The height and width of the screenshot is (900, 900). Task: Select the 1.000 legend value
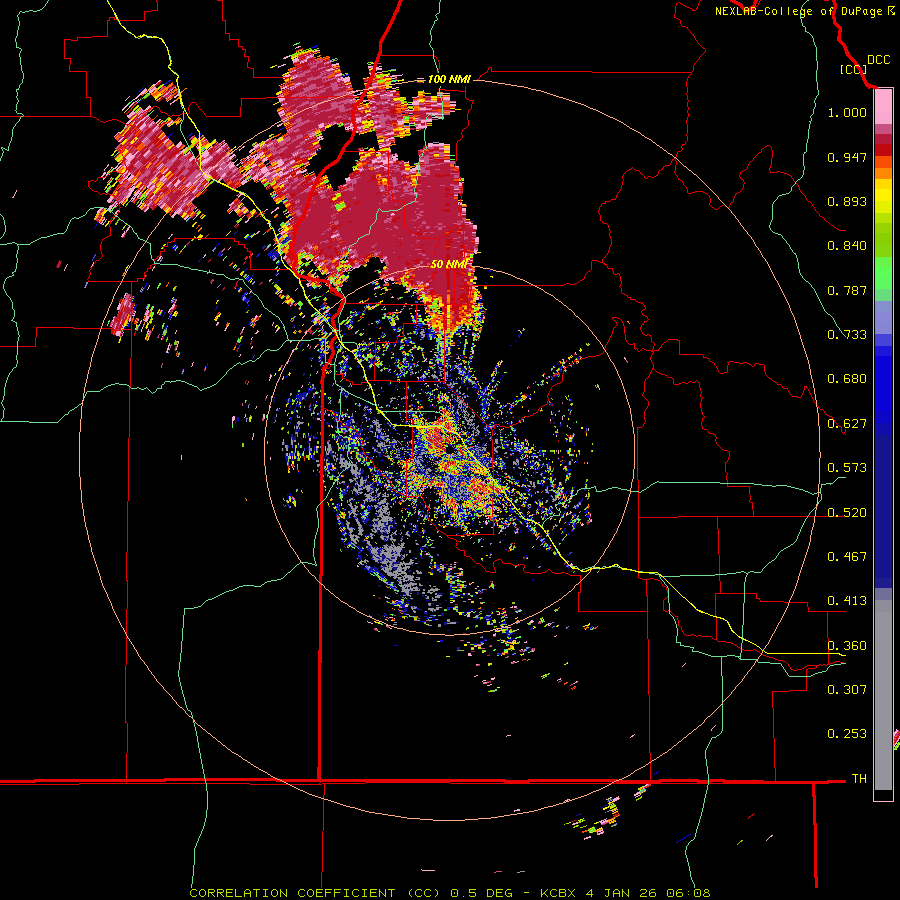tap(847, 112)
